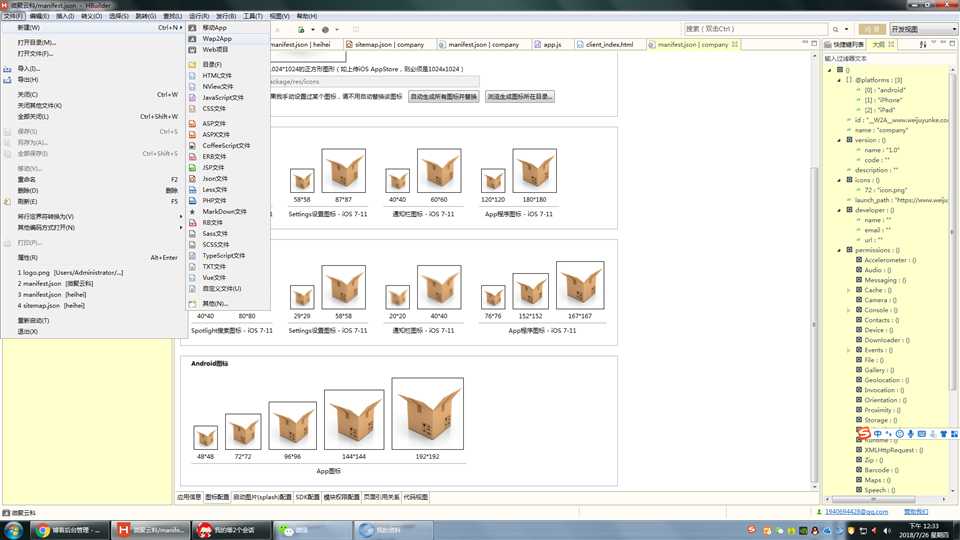
Task: Click the sort icon in outline panel
Action: click(923, 45)
